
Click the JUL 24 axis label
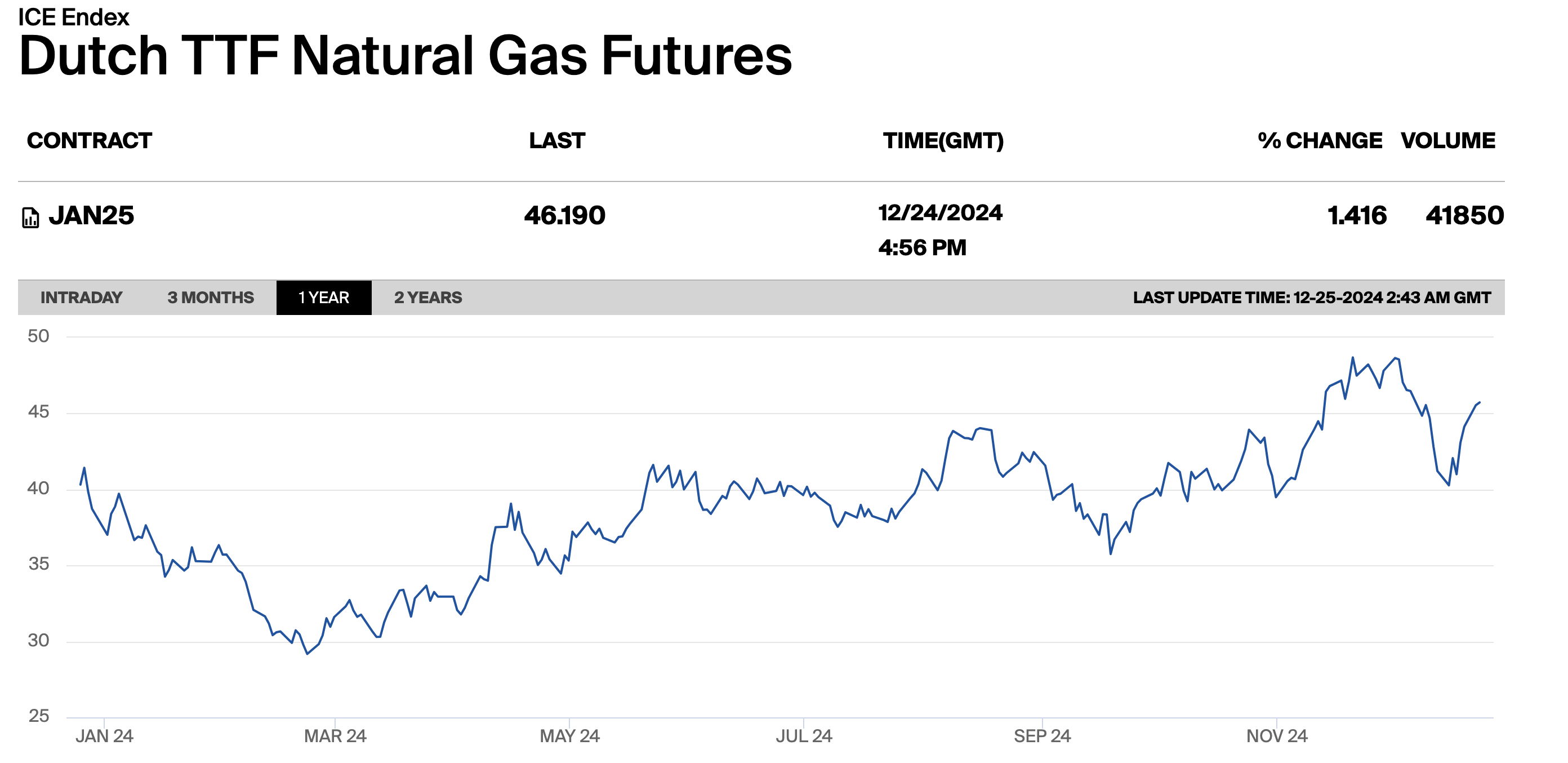click(804, 736)
